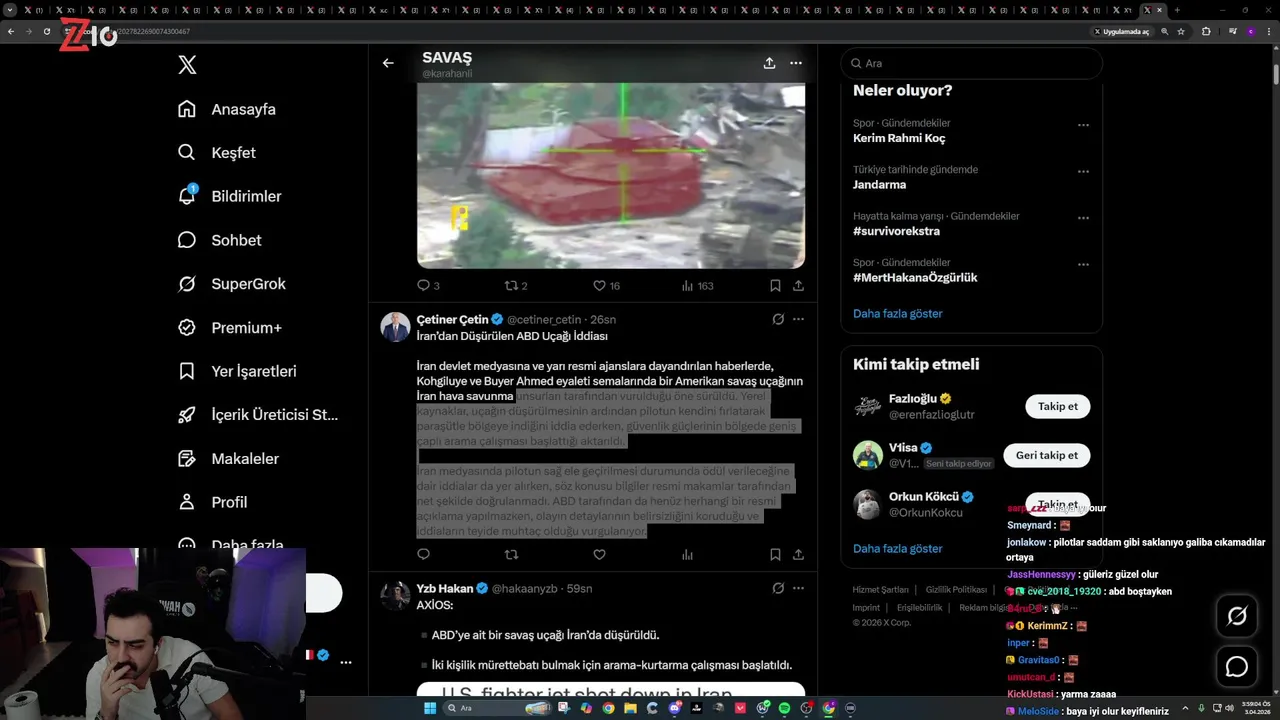Open browser extensions puzzle icon

(x=1206, y=31)
